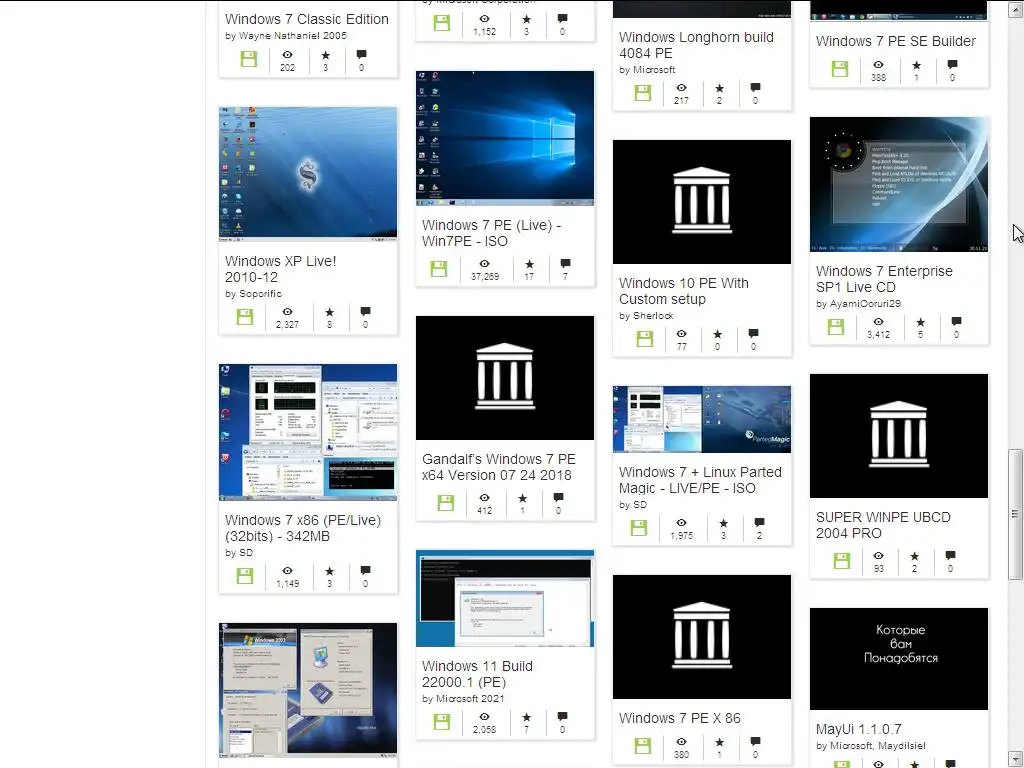This screenshot has height=768, width=1024.
Task: Open Windows 10 PE With Custom setup title
Action: [x=684, y=291]
